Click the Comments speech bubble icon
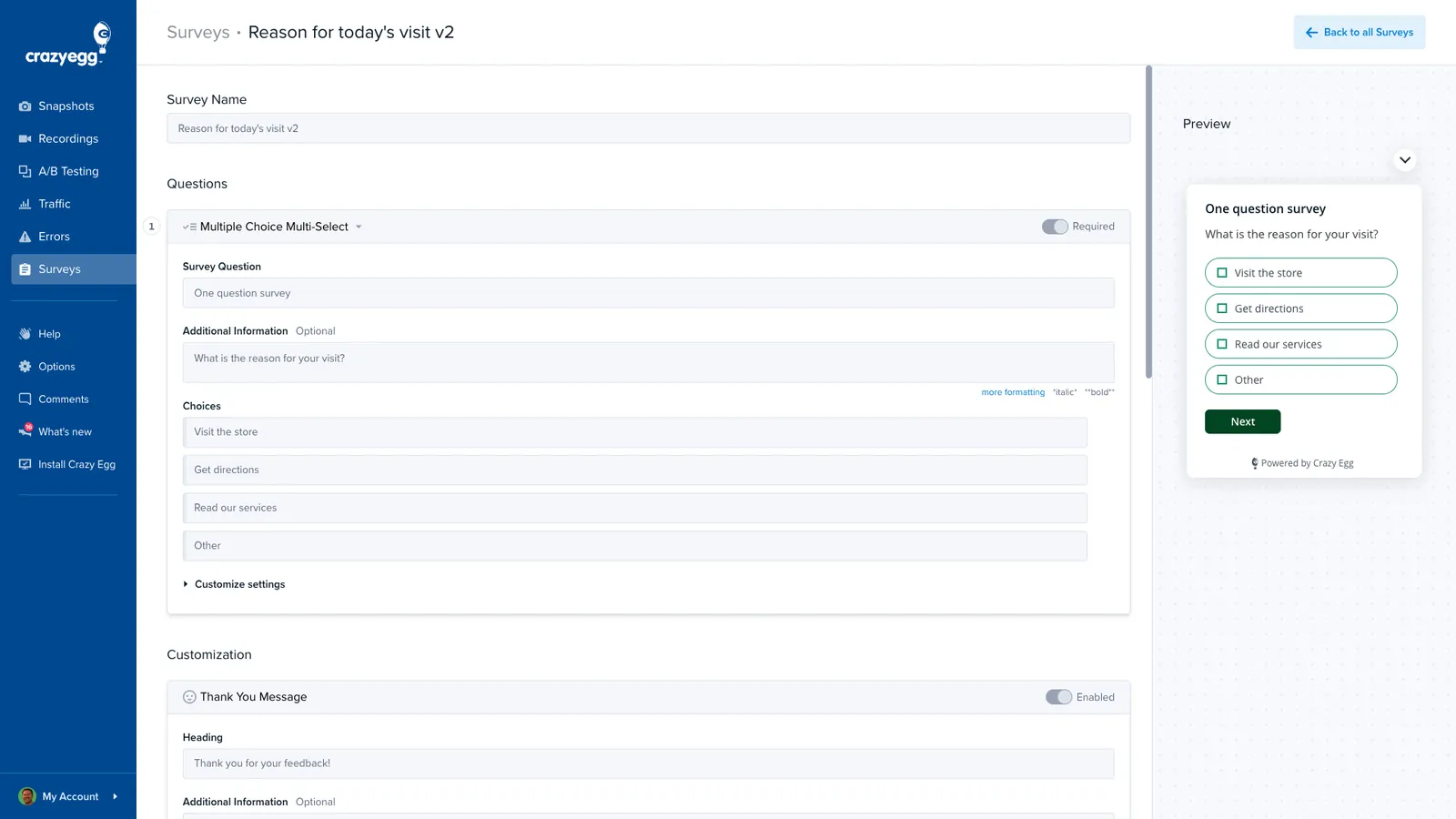 click(25, 399)
